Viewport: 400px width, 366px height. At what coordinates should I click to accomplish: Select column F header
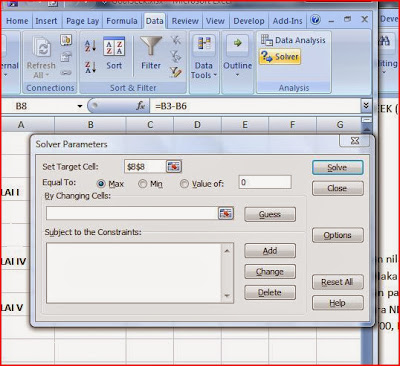click(x=292, y=125)
